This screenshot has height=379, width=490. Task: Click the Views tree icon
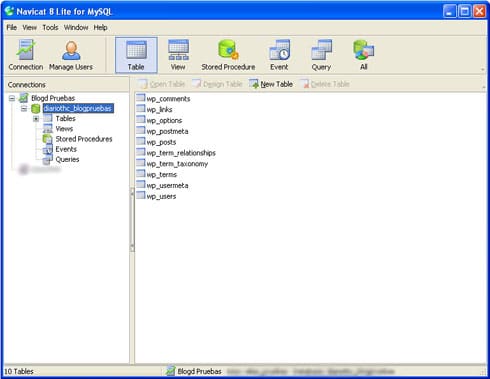coord(48,129)
